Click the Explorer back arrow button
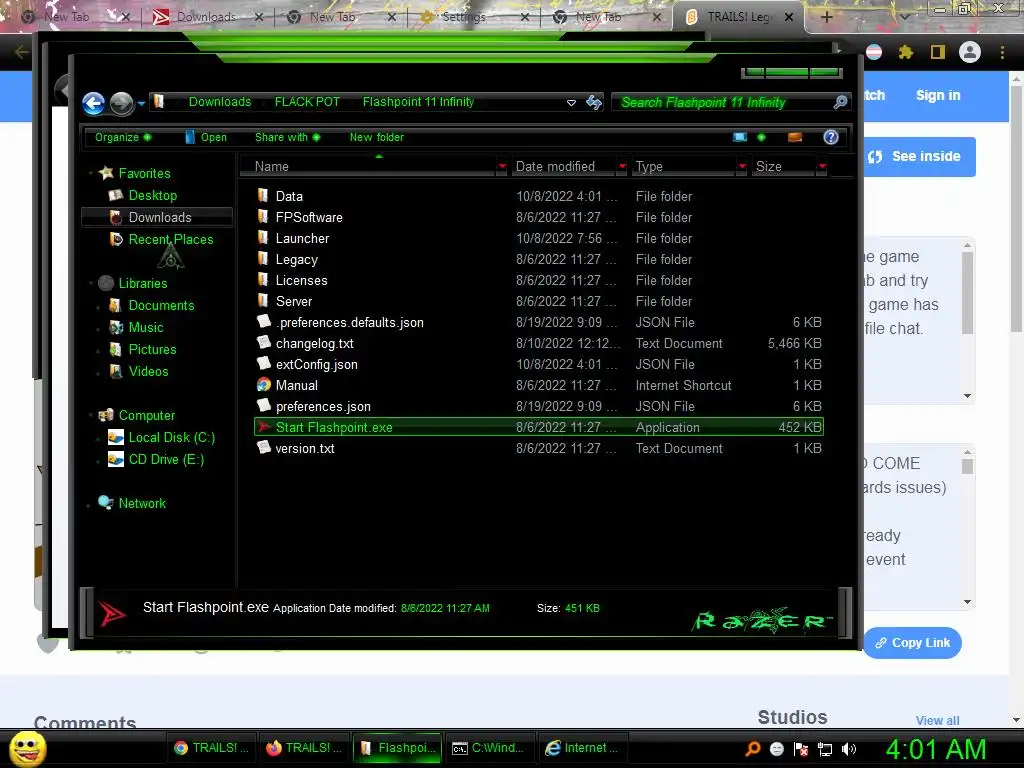 pyautogui.click(x=93, y=103)
